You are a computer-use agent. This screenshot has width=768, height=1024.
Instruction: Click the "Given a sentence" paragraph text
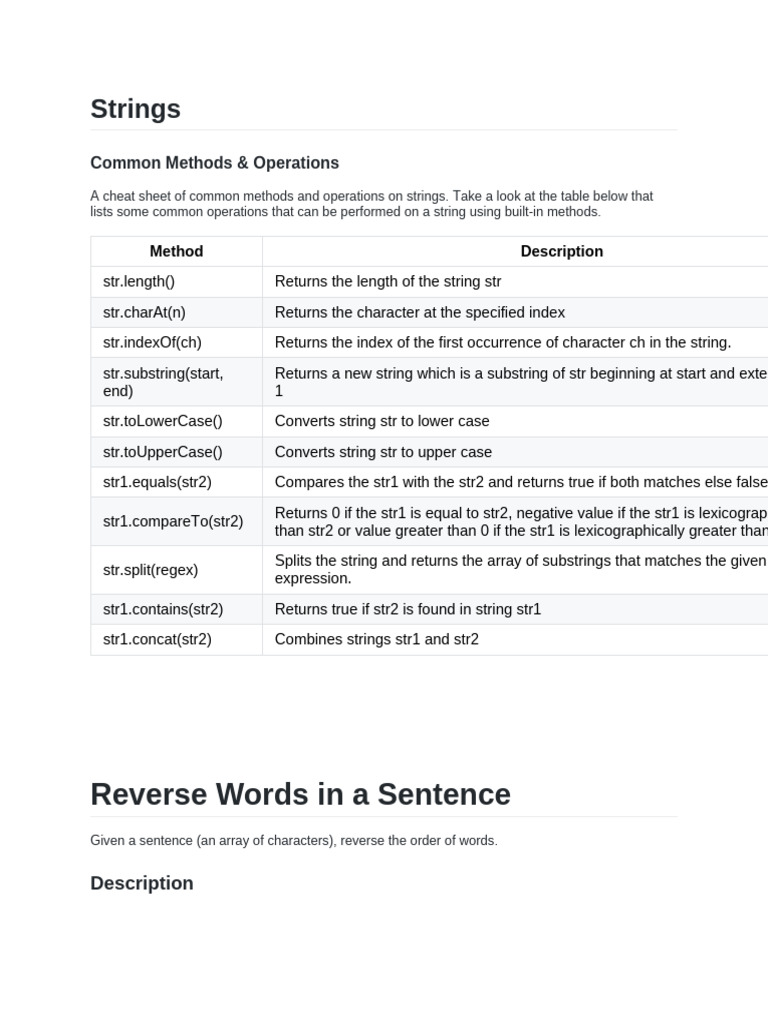[x=294, y=841]
